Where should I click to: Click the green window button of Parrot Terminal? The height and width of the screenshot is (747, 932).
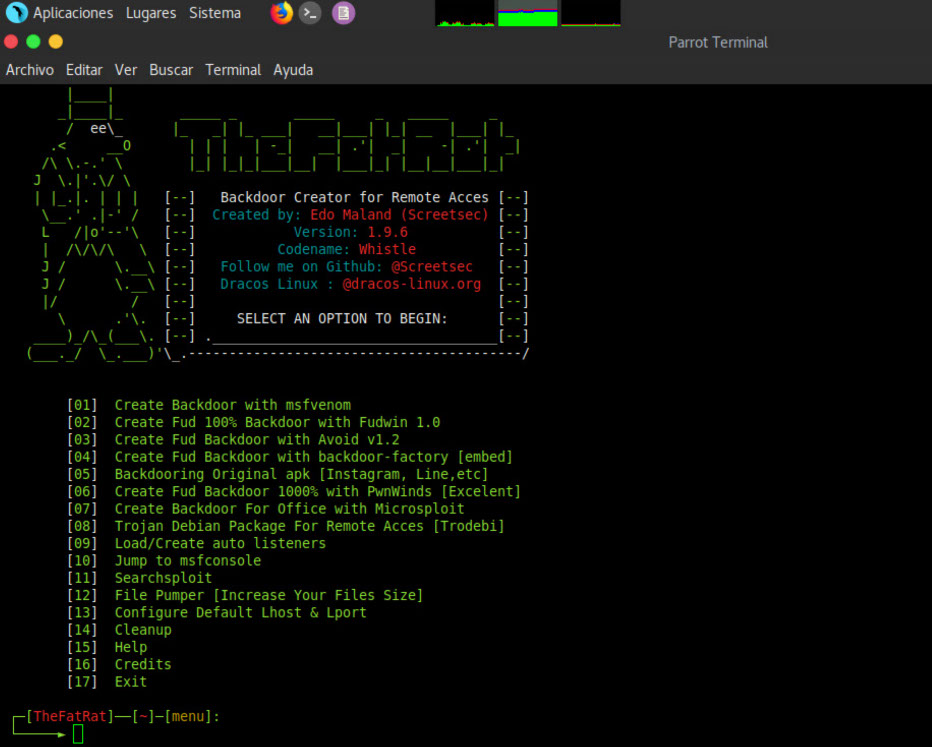pos(33,42)
